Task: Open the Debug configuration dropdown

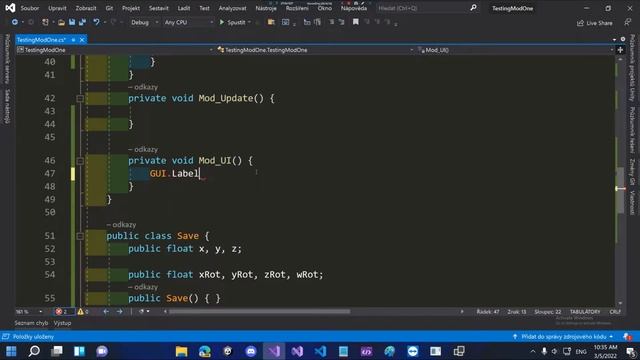Action: point(144,22)
